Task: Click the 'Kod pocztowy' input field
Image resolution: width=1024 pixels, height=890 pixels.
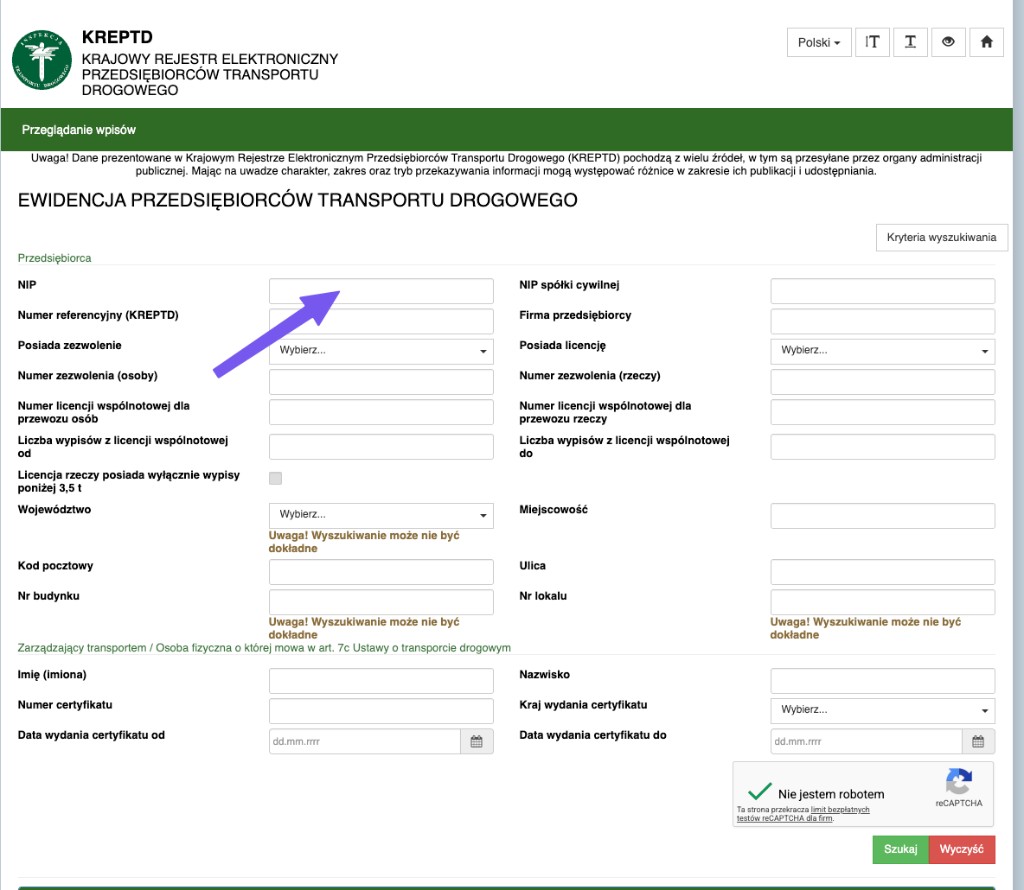Action: coord(381,572)
